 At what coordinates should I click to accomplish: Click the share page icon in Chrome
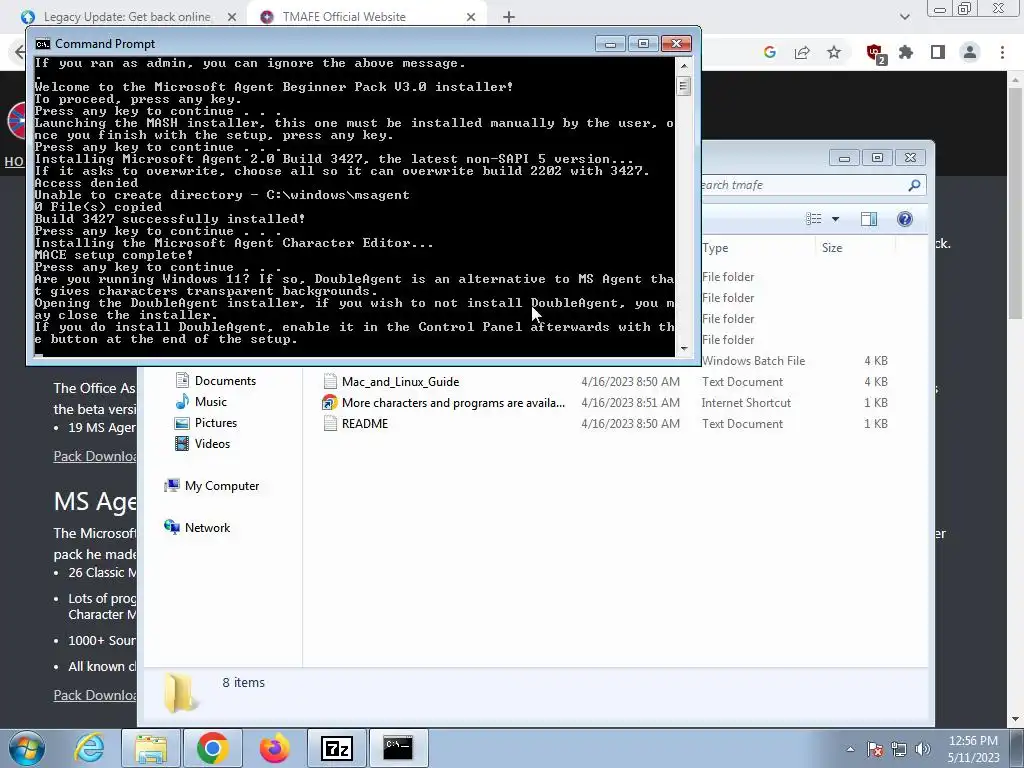802,52
